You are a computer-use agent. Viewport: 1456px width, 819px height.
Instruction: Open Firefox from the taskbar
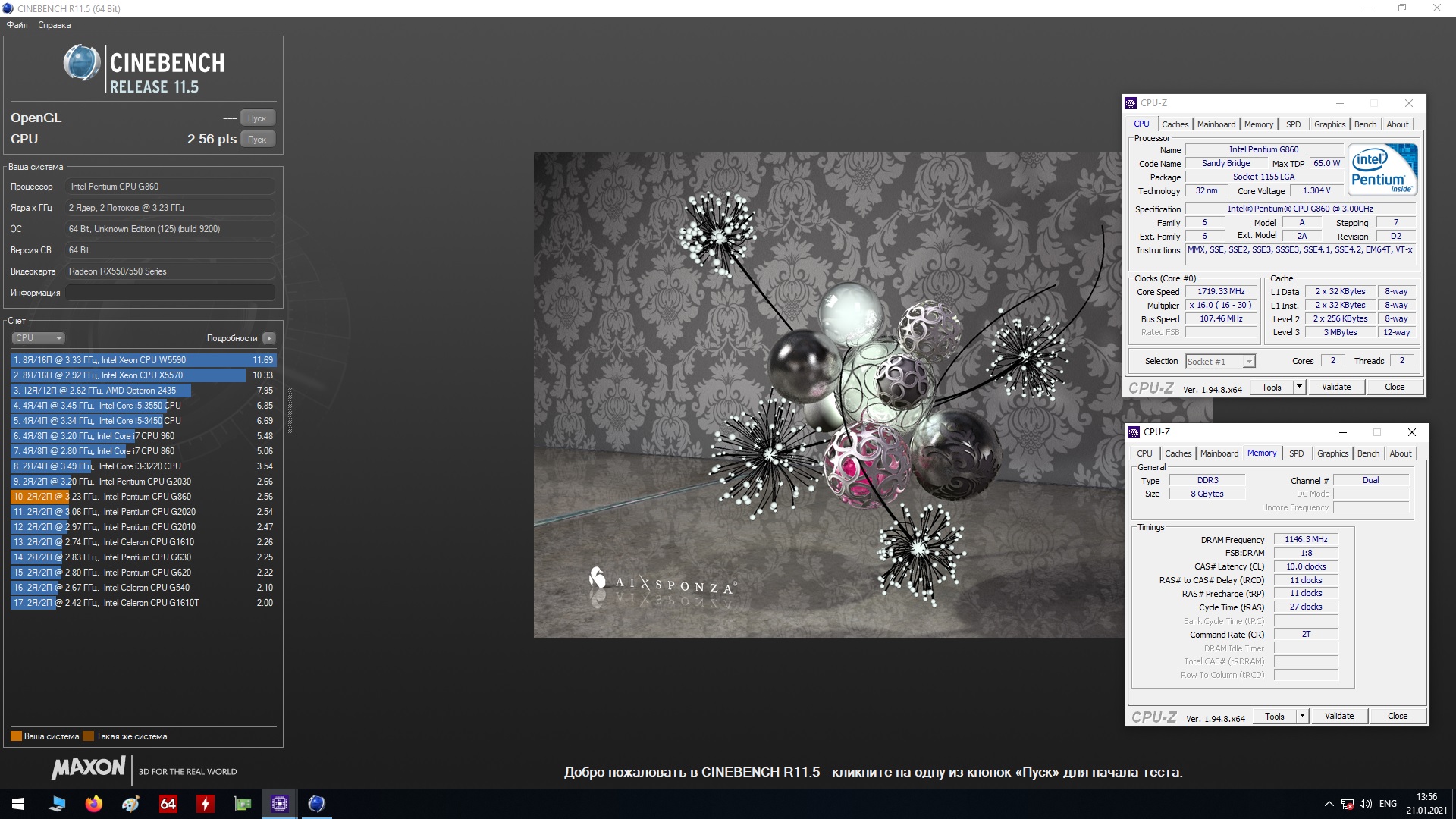(x=93, y=804)
